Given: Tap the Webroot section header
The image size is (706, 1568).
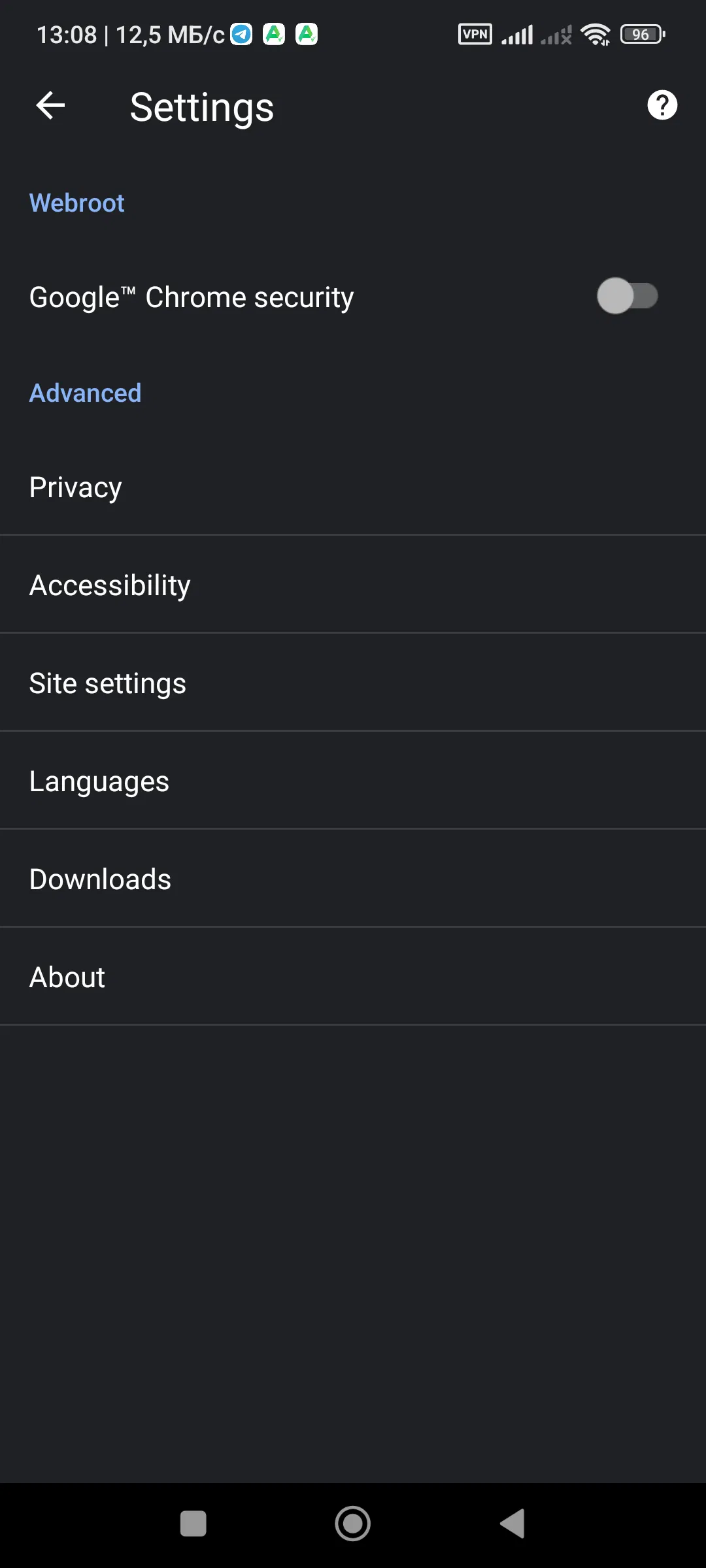Looking at the screenshot, I should pos(77,203).
